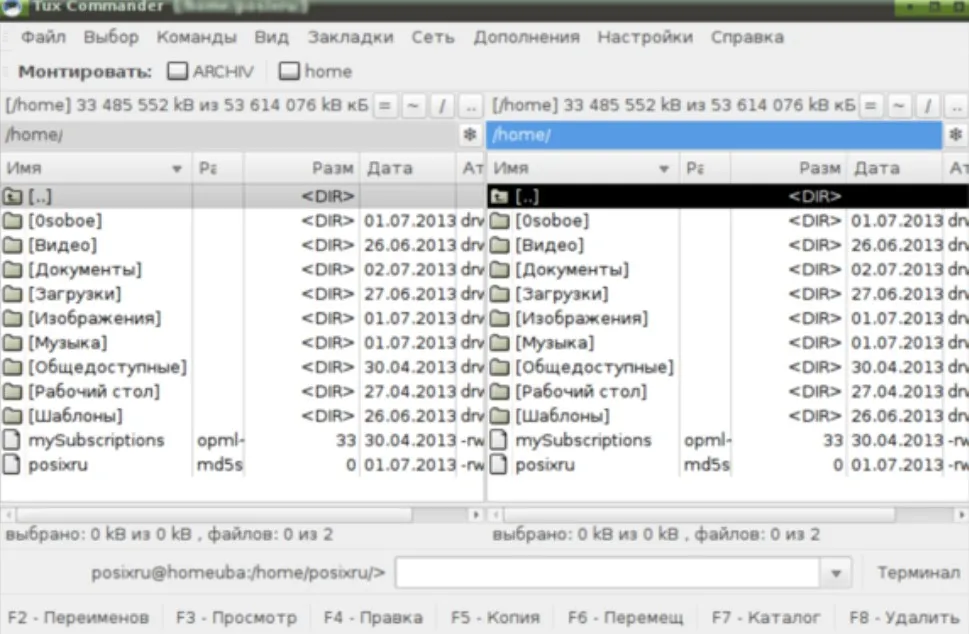The height and width of the screenshot is (634, 969).
Task: Sort right panel by Дата column
Action: coord(895,168)
